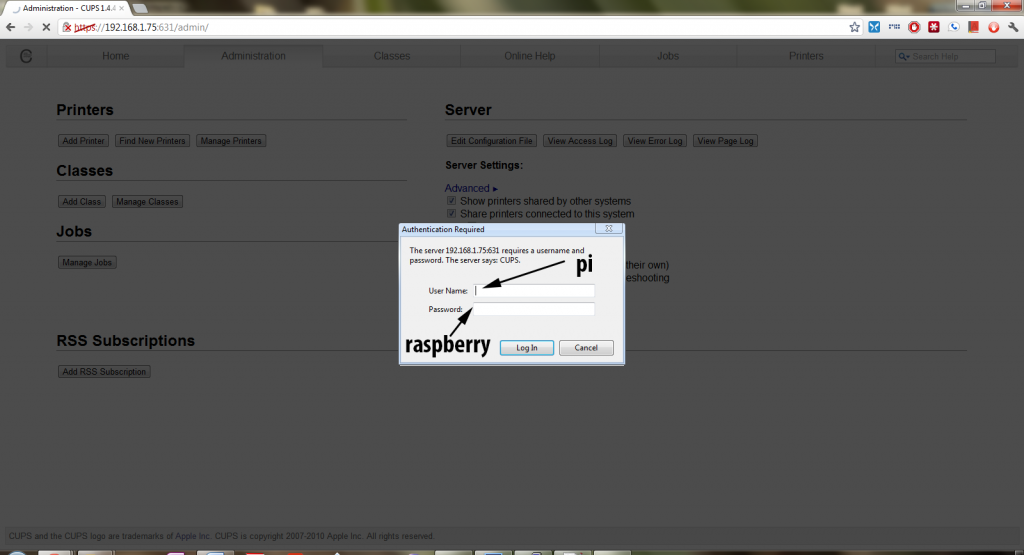Click the blue dotted grid extension icon
Image resolution: width=1024 pixels, height=555 pixels.
[x=894, y=27]
